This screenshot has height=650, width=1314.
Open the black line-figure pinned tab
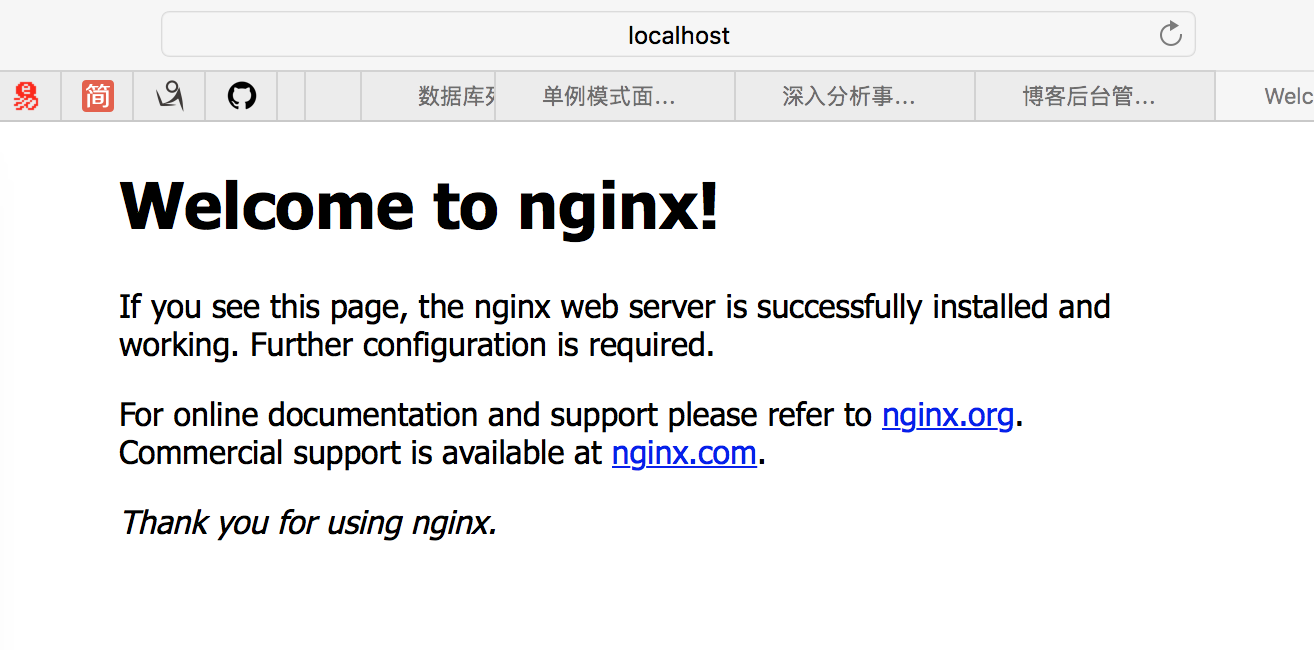click(x=169, y=97)
